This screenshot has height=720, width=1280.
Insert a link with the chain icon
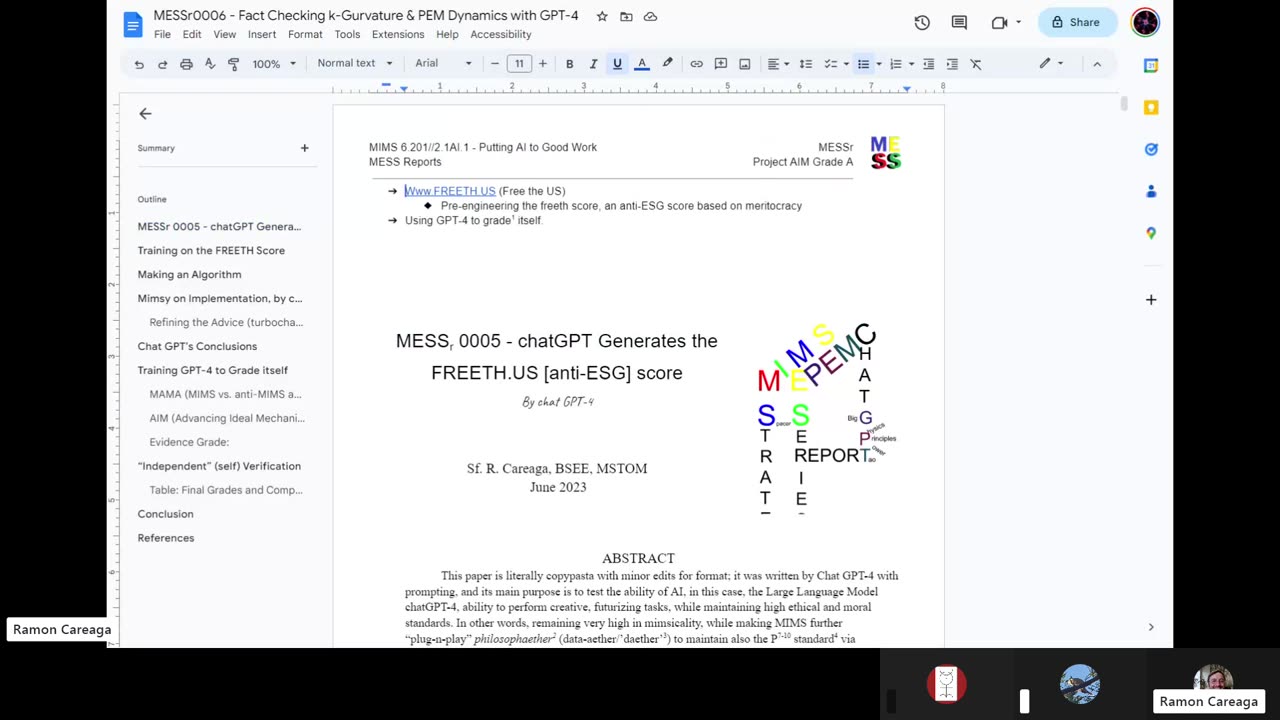coord(697,64)
